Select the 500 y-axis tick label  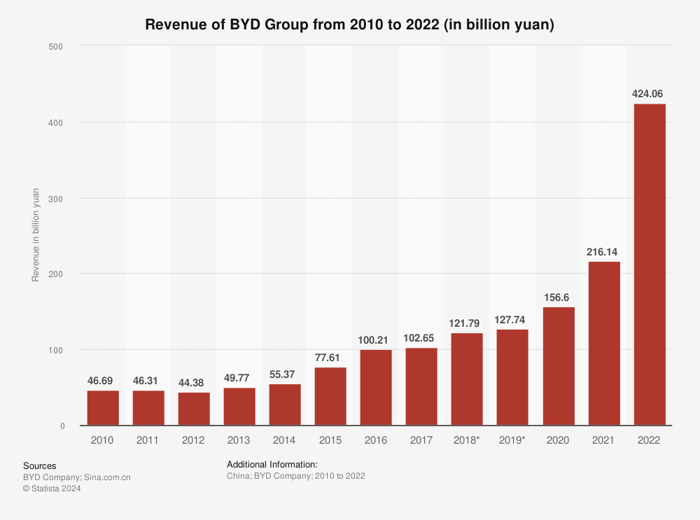coord(55,46)
